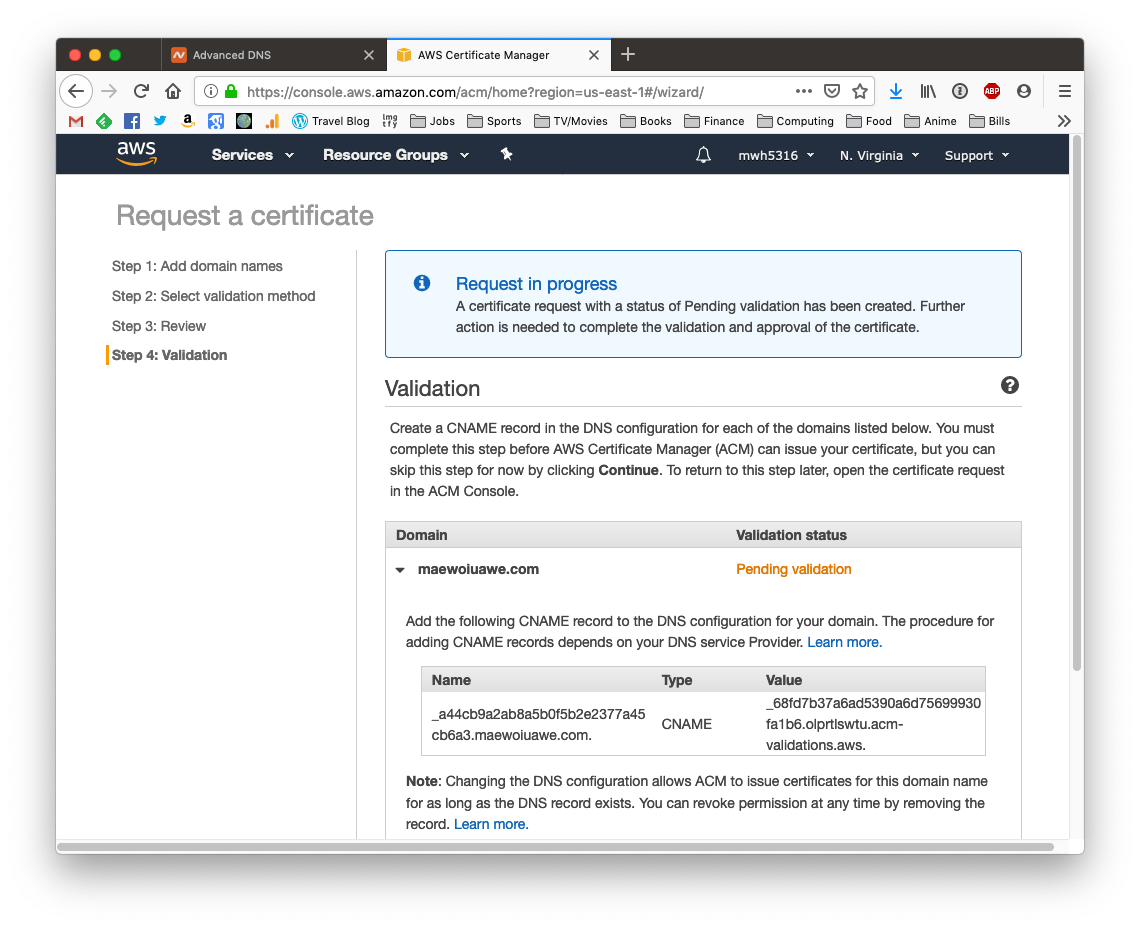Collapse the maewoiuawe.com domain row

point(400,570)
